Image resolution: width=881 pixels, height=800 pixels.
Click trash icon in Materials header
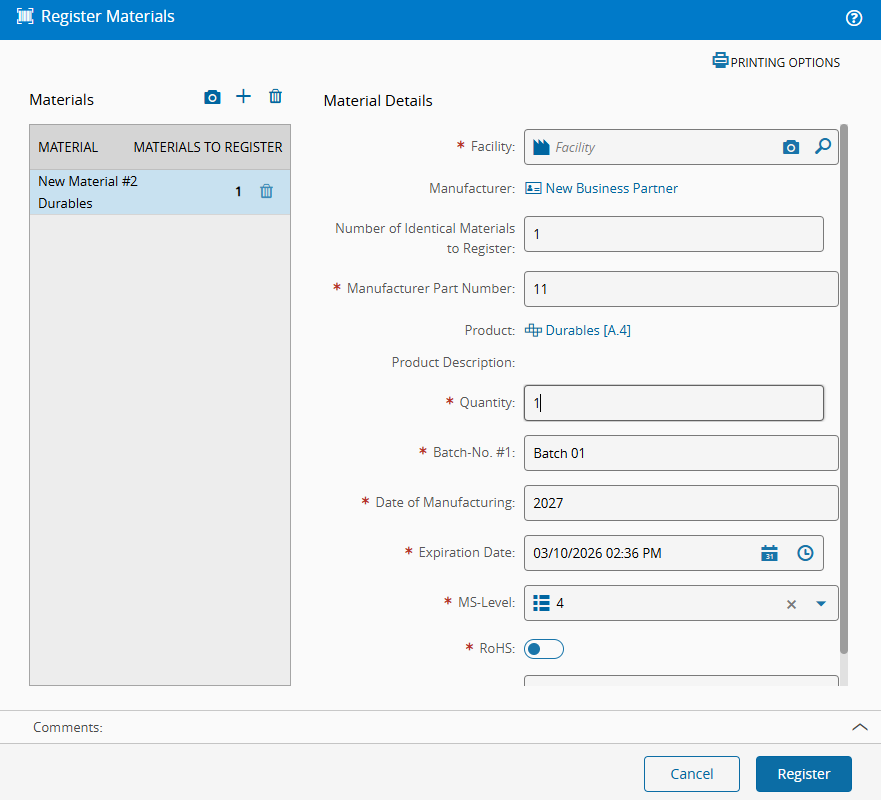(x=276, y=96)
